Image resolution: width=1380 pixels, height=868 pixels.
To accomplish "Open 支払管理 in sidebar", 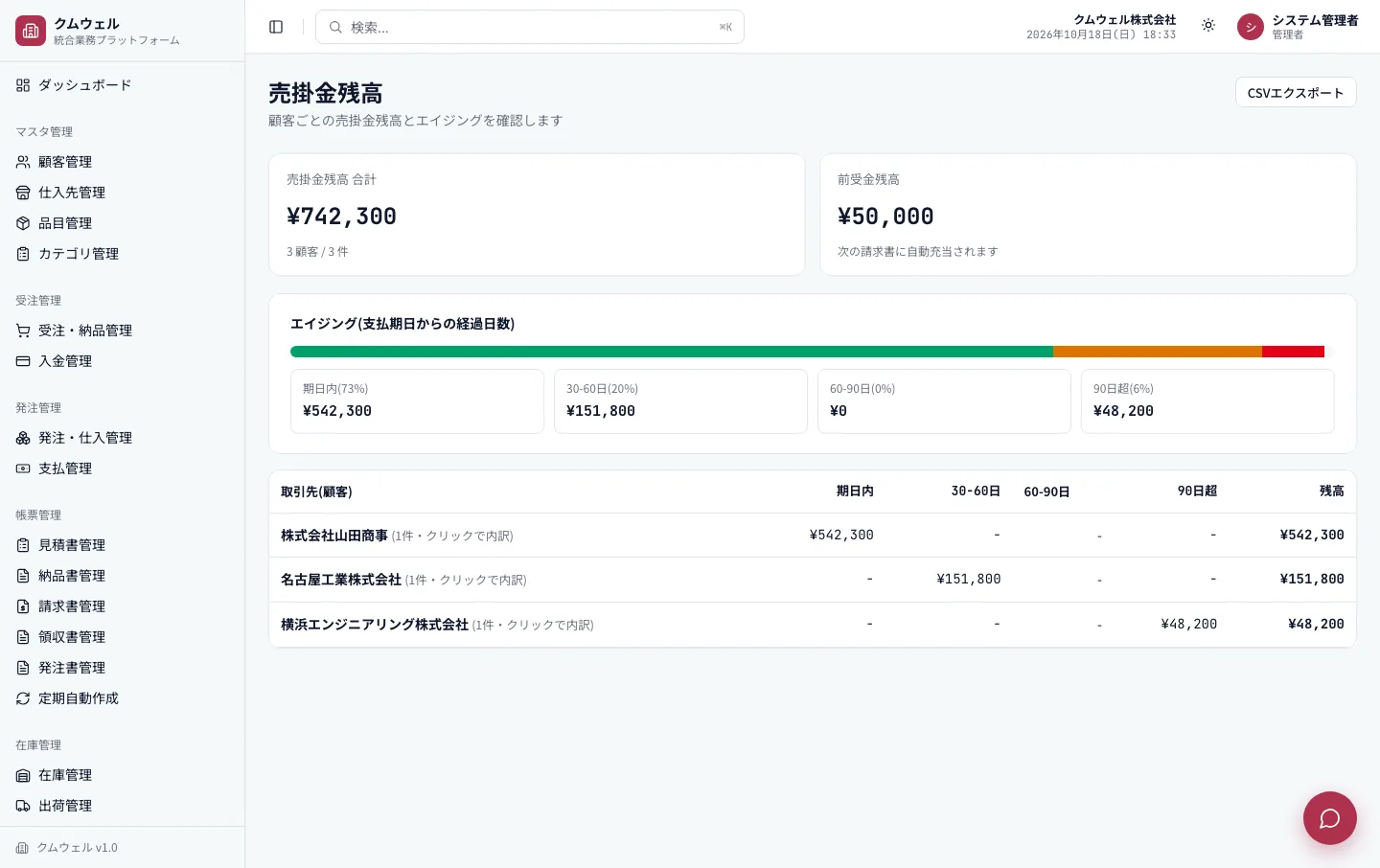I will tap(123, 468).
